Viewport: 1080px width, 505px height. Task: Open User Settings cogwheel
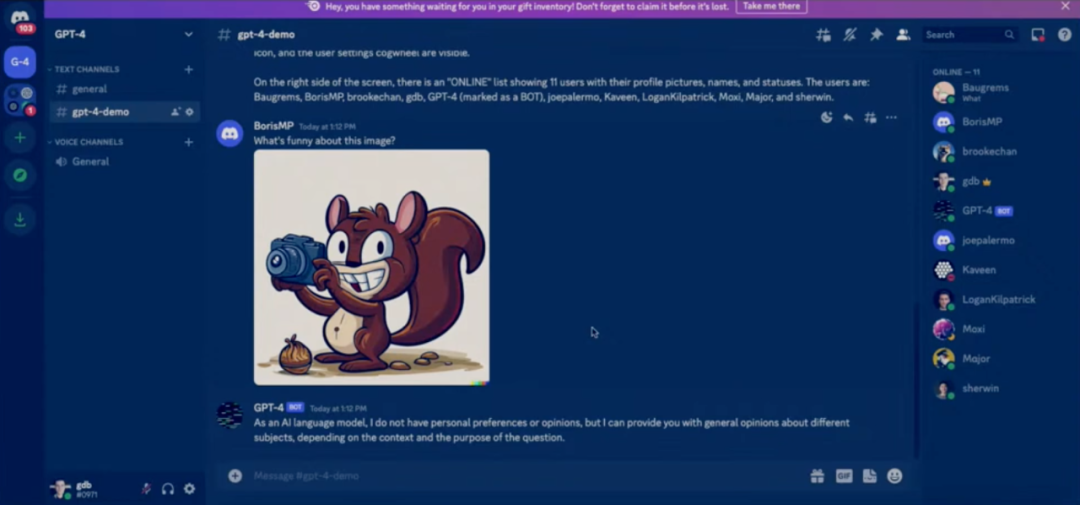point(189,489)
